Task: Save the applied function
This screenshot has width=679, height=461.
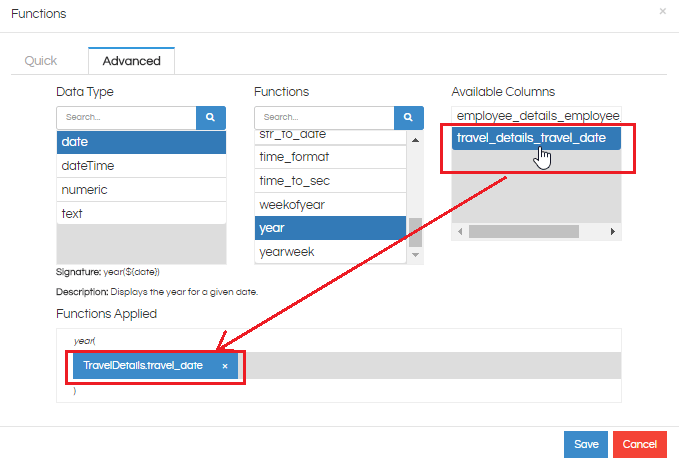Action: click(x=586, y=445)
